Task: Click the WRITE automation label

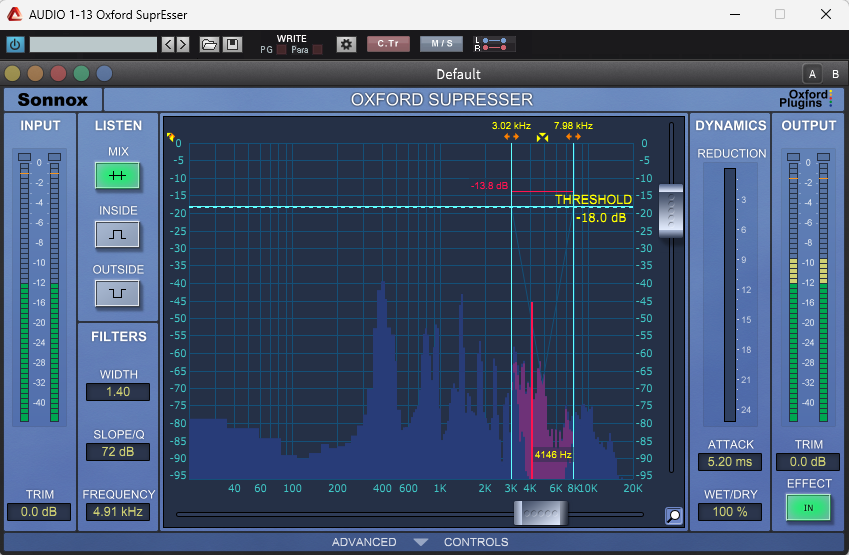Action: [x=291, y=38]
